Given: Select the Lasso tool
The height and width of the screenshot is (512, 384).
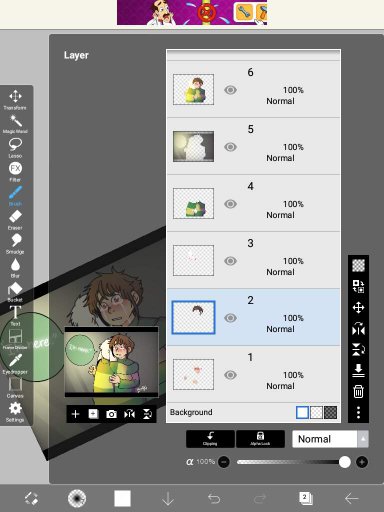Looking at the screenshot, I should point(15,148).
